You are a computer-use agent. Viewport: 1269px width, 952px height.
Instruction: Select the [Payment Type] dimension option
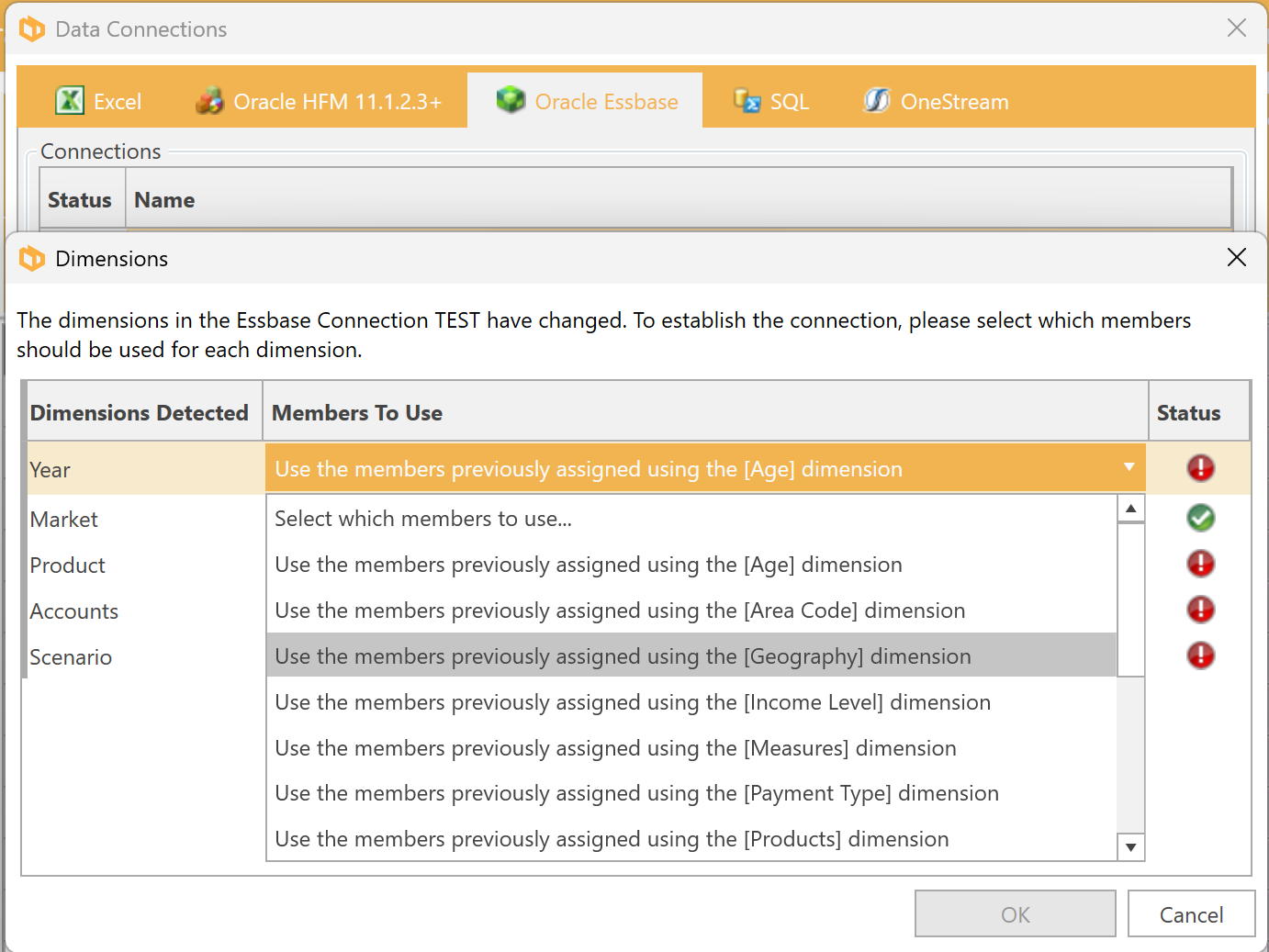coord(691,793)
